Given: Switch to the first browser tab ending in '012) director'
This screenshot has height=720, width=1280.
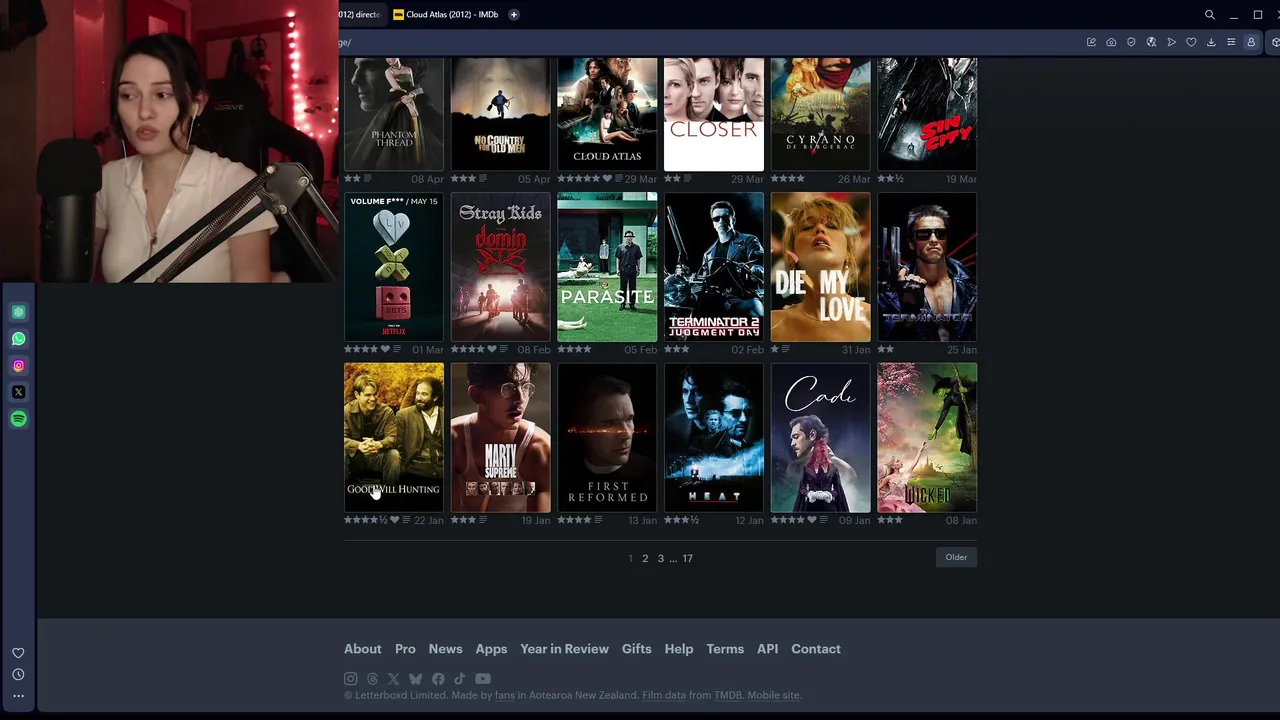Looking at the screenshot, I should tap(362, 15).
